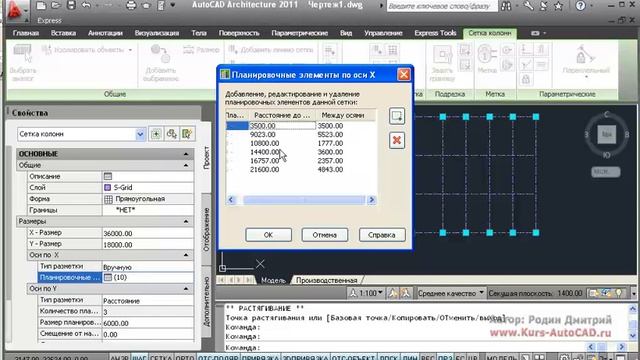Toggle ОТС-ПОЛЯР polar tracking
The height and width of the screenshot is (360, 640).
click(218, 358)
